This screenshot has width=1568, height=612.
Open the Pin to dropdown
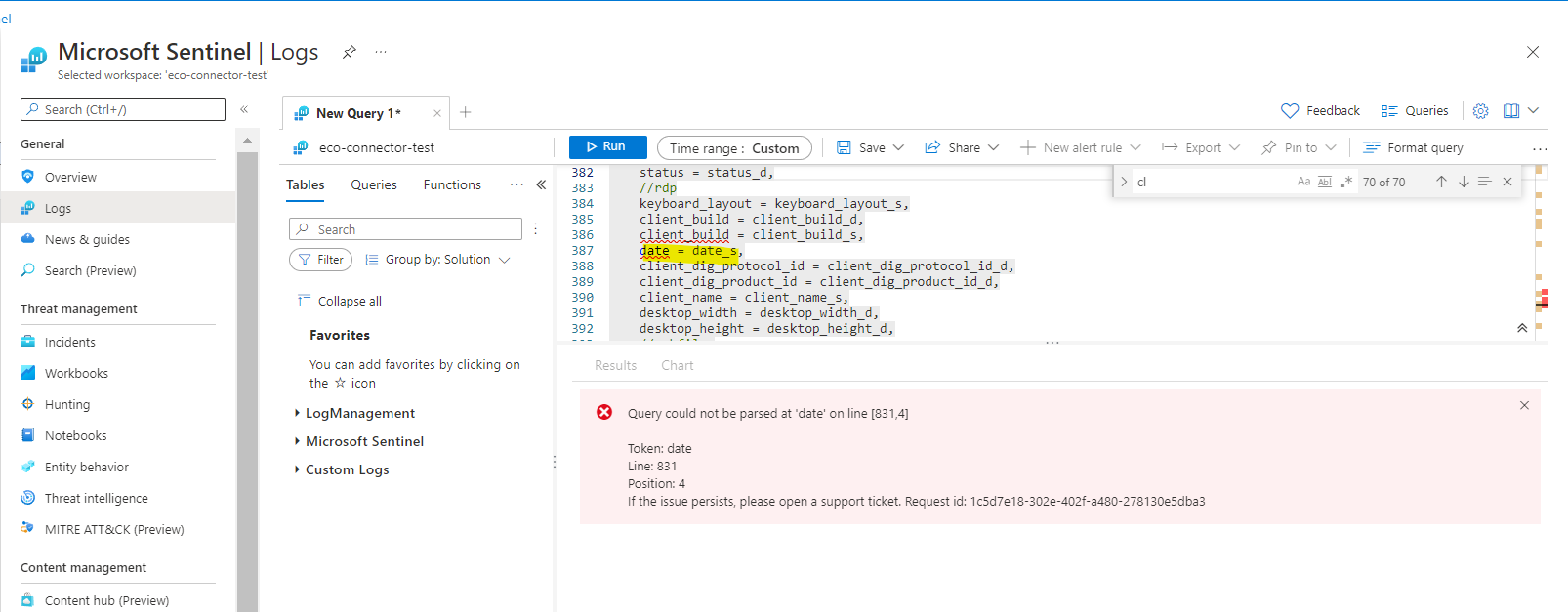(x=1299, y=147)
